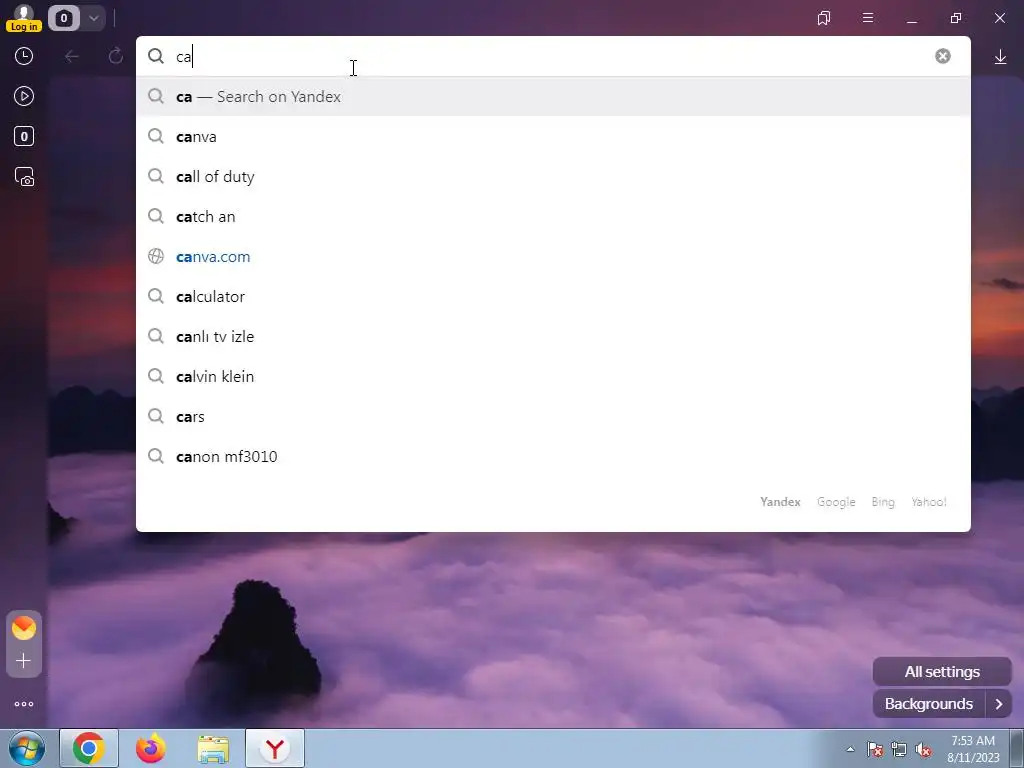Image resolution: width=1024 pixels, height=768 pixels.
Task: Choose the 'calculator' suggestion
Action: click(553, 296)
